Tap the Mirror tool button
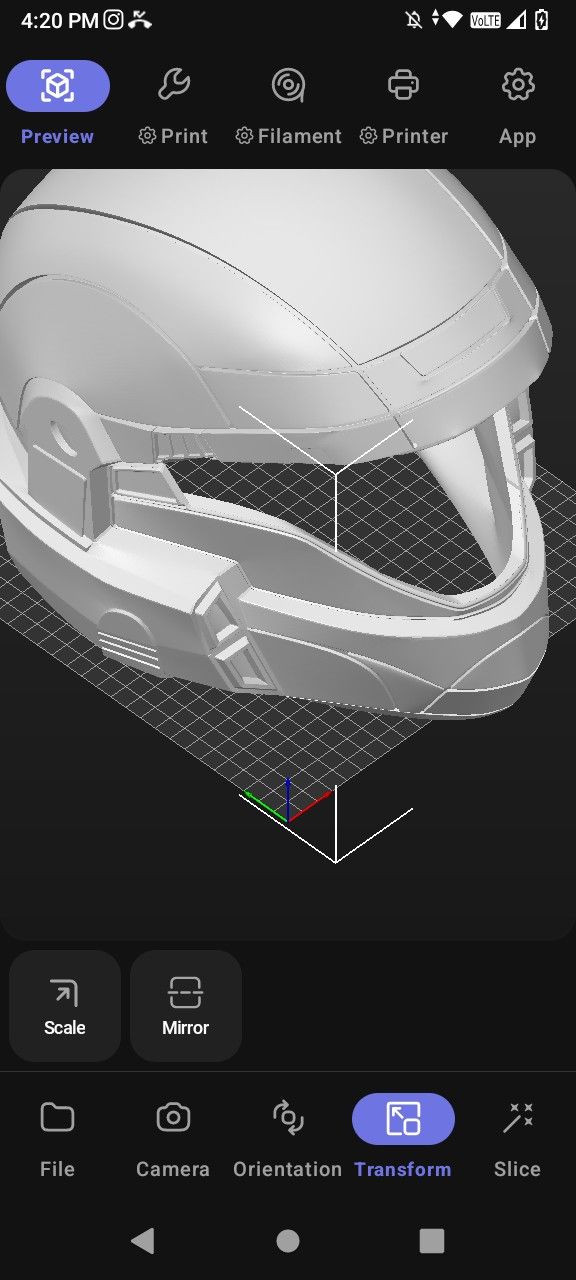 click(186, 1006)
